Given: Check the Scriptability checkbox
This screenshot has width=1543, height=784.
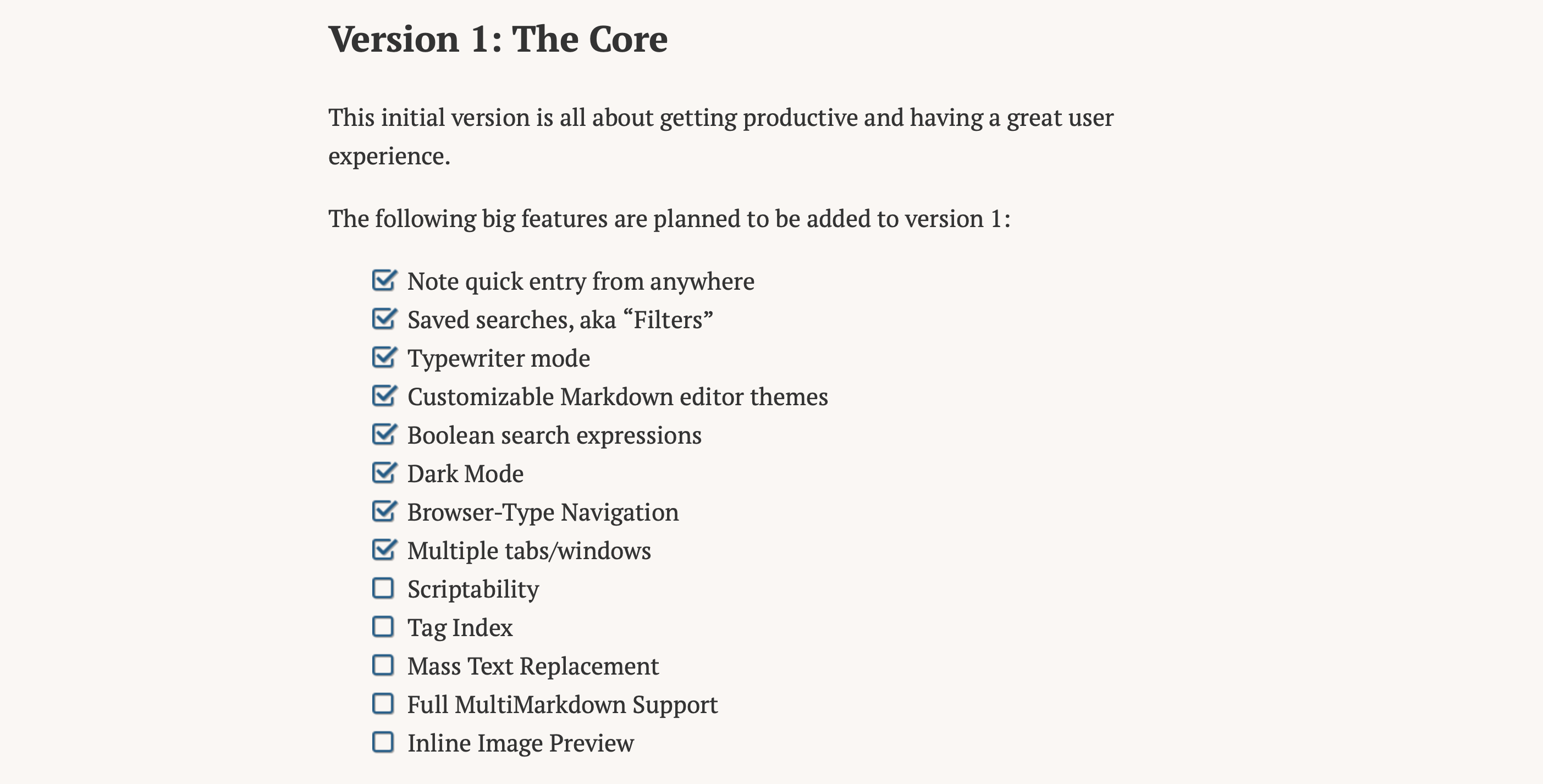Looking at the screenshot, I should pos(383,588).
